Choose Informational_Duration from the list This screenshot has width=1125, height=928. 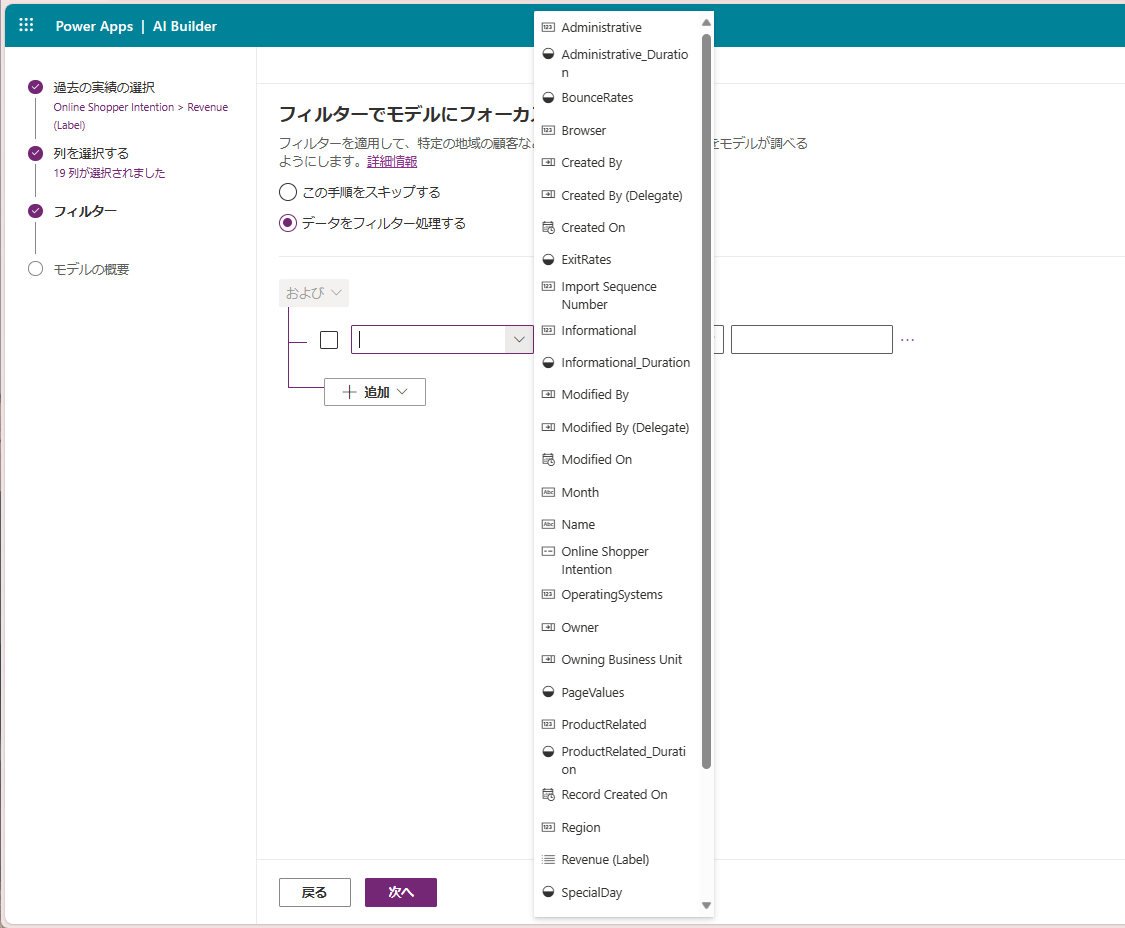coord(617,362)
